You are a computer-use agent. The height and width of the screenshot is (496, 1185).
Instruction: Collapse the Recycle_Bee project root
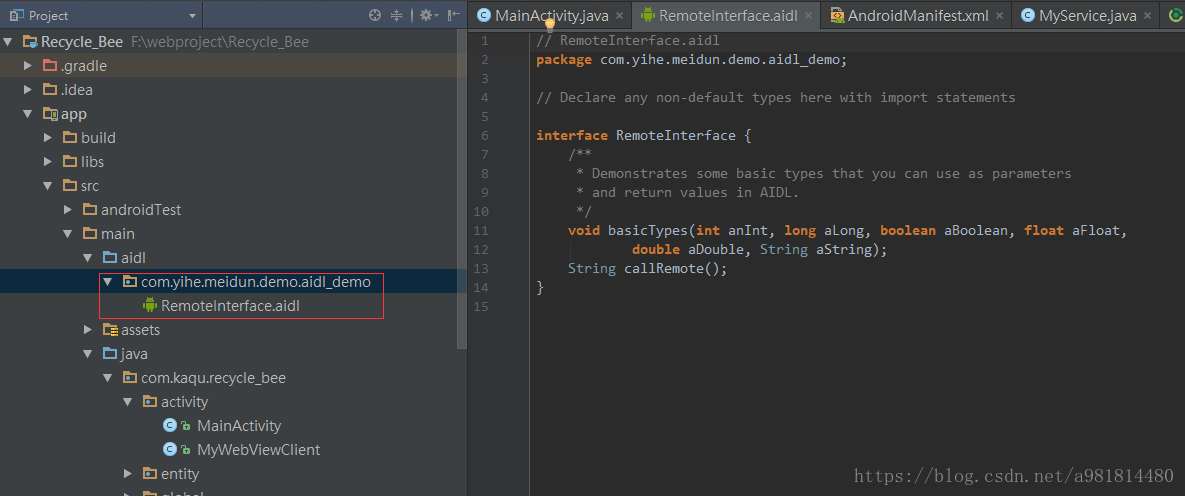coord(8,42)
